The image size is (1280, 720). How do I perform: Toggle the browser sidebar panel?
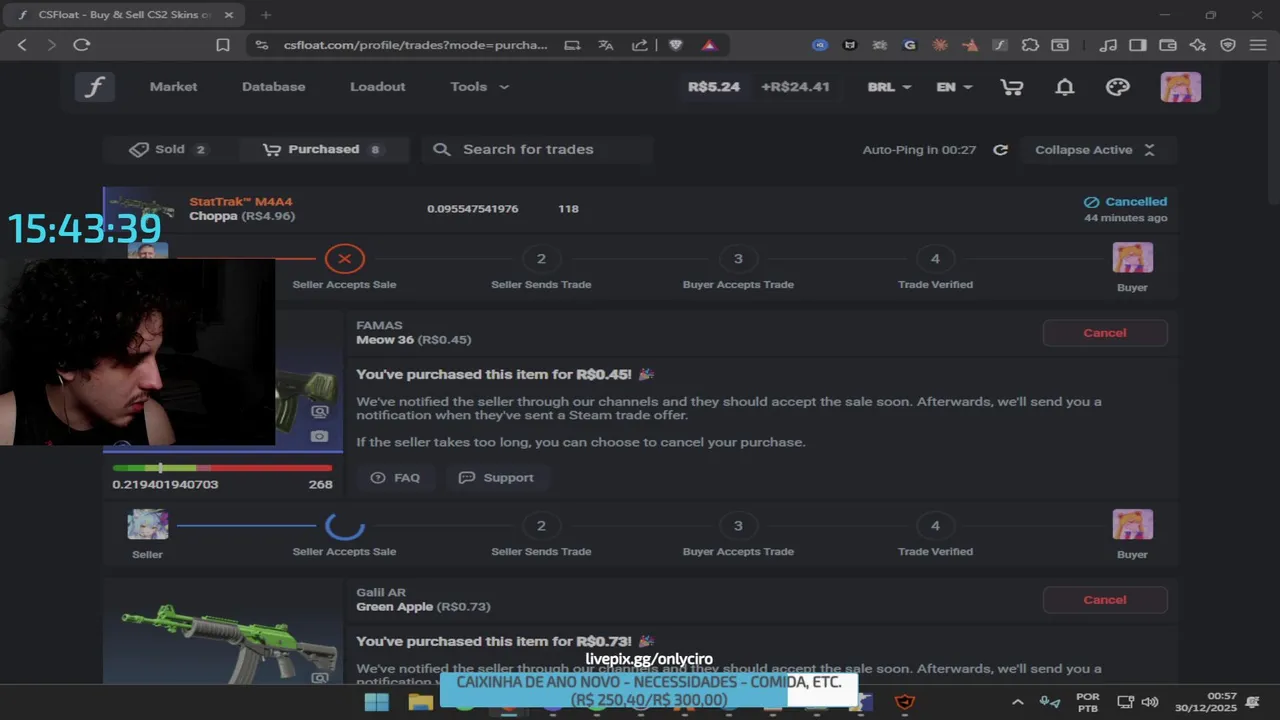pos(1137,45)
